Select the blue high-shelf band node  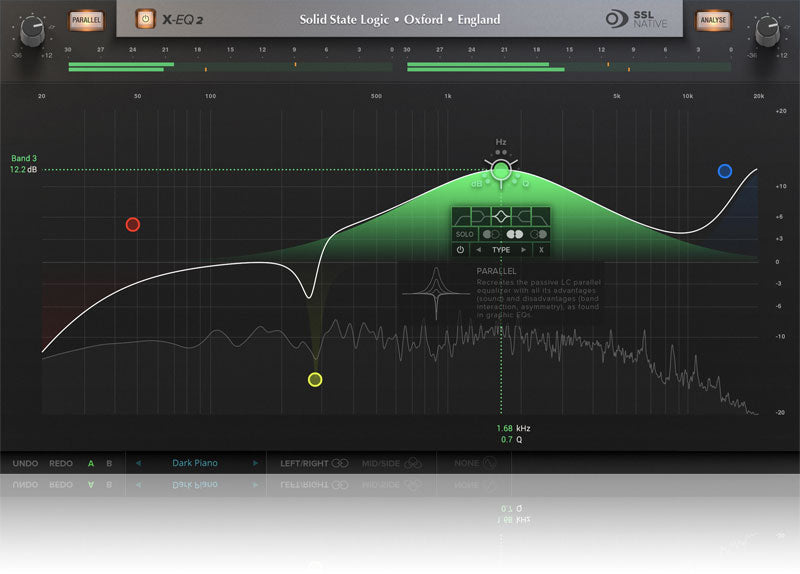(x=724, y=171)
